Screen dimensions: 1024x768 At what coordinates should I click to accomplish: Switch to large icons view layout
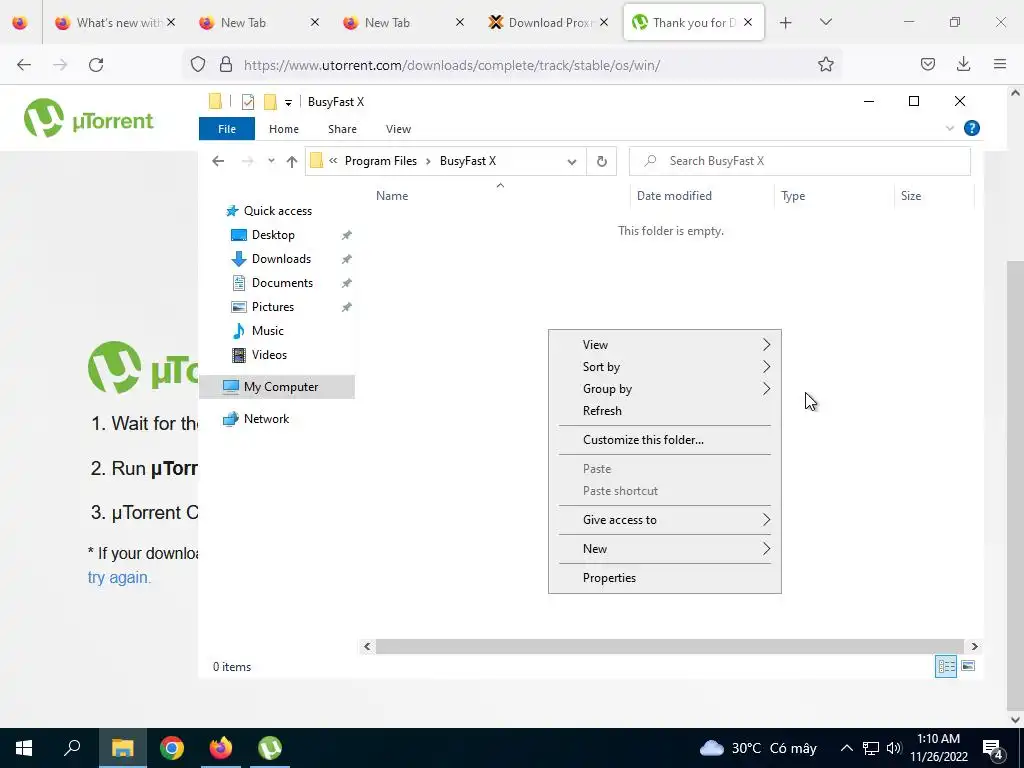pyautogui.click(x=968, y=666)
